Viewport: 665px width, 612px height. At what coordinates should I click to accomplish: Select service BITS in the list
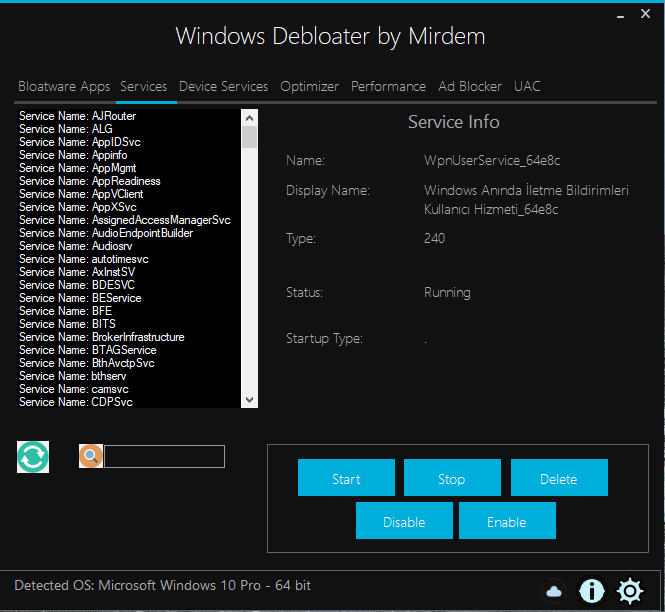[129, 324]
